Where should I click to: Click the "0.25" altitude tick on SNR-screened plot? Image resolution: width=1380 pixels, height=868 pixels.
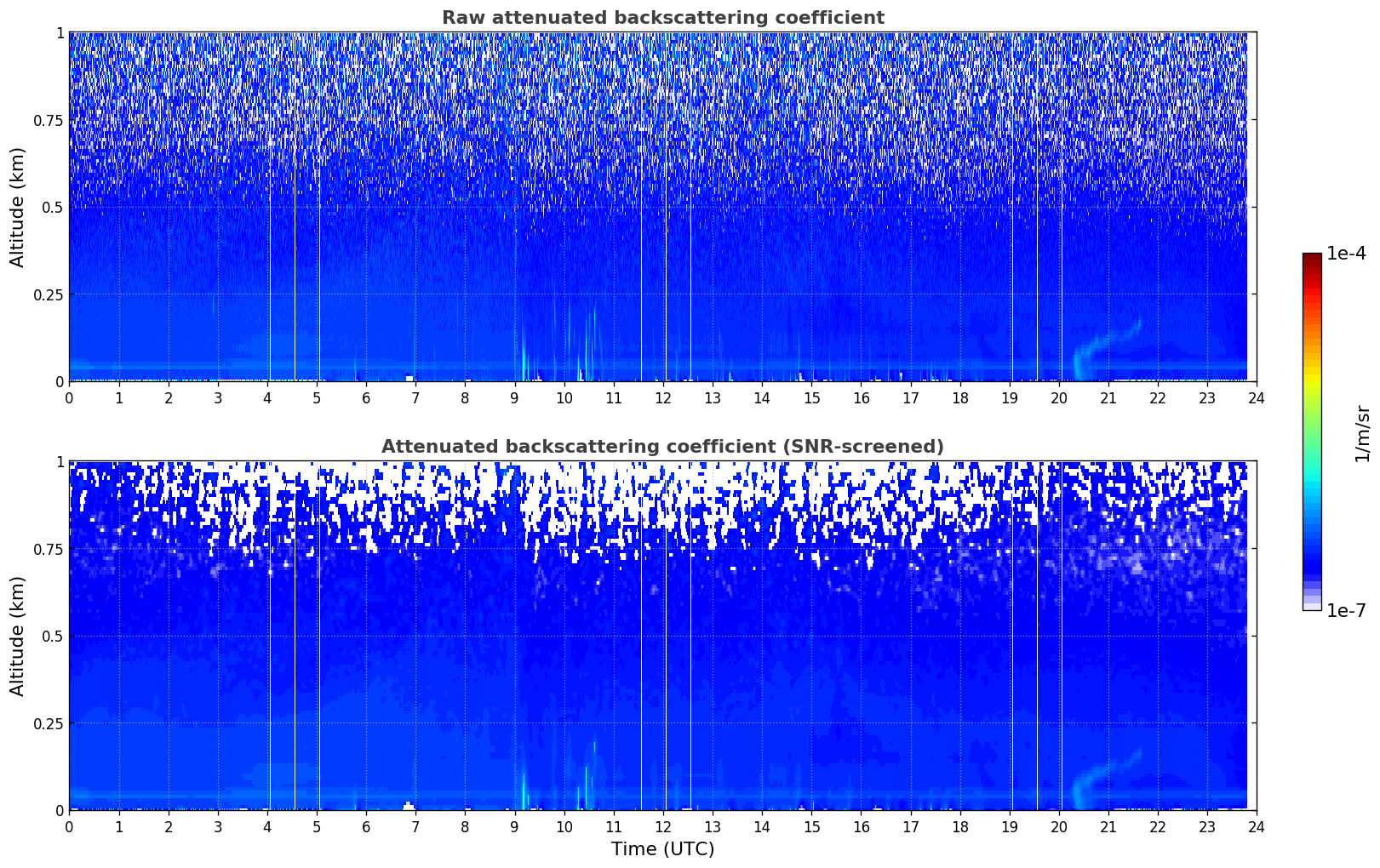[x=49, y=723]
